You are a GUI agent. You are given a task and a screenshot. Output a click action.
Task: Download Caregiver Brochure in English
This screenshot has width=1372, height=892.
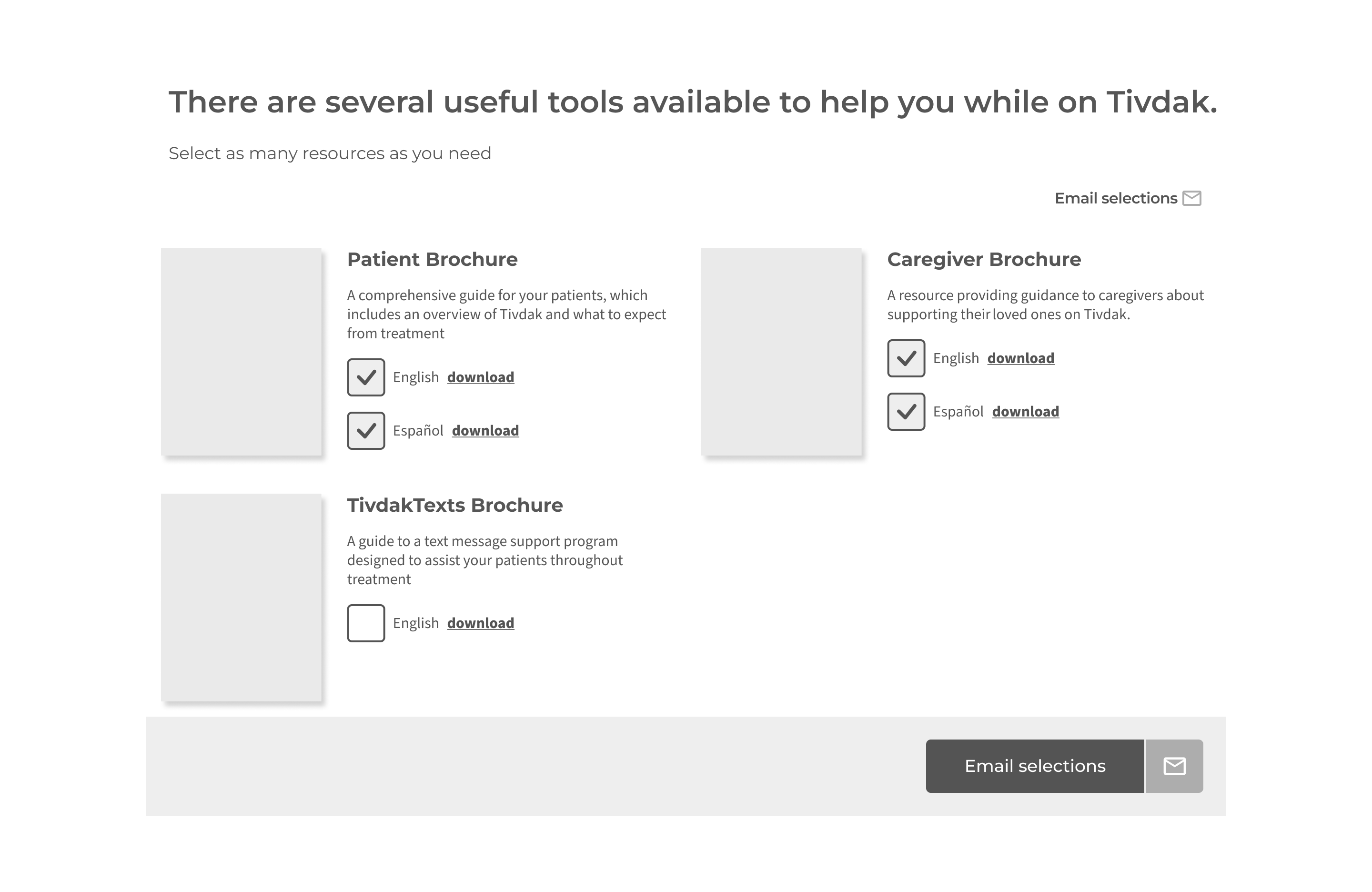click(1020, 358)
